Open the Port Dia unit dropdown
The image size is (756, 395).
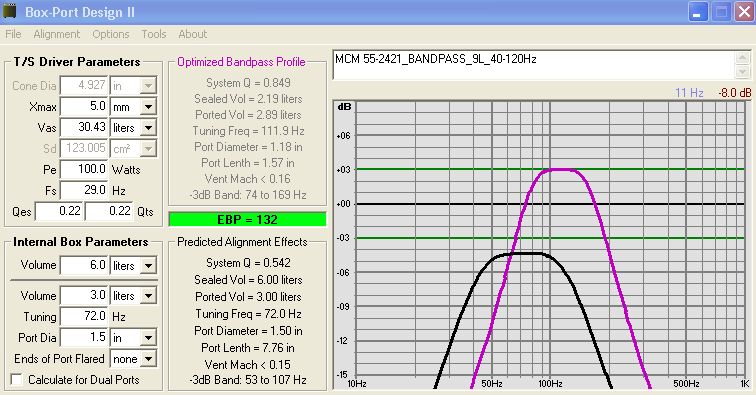point(148,338)
